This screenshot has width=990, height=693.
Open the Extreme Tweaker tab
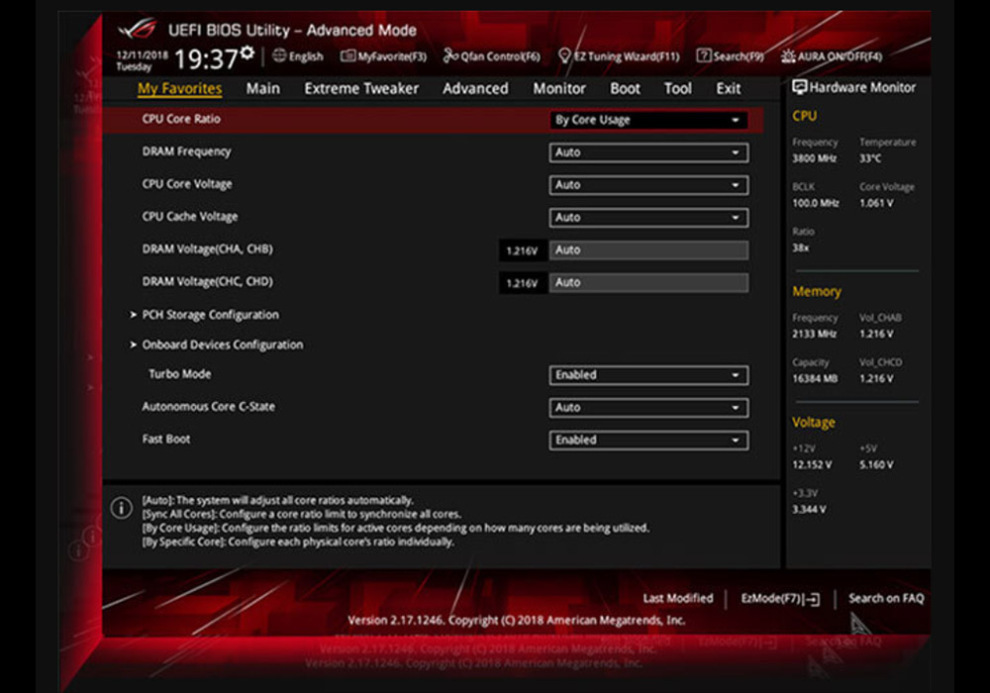click(x=361, y=88)
